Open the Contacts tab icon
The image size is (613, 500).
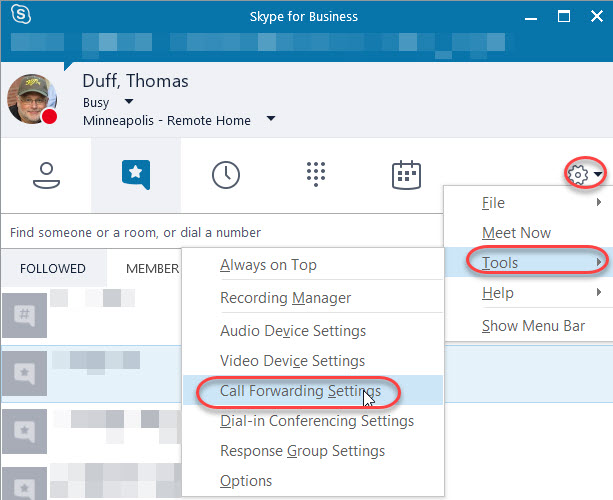pos(46,175)
